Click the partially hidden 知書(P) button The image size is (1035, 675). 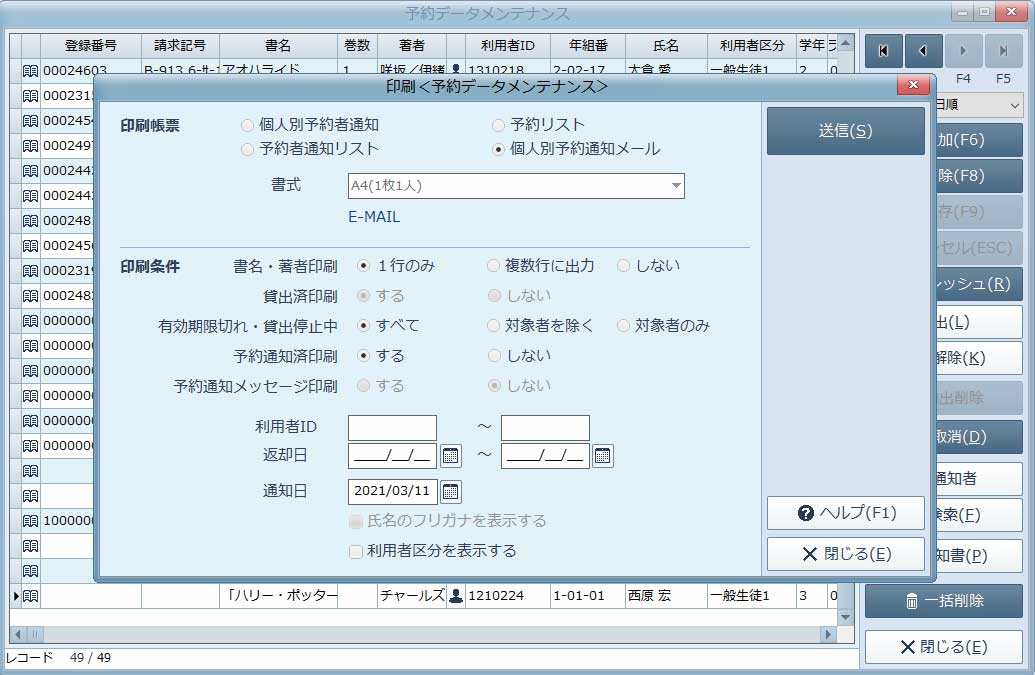980,556
